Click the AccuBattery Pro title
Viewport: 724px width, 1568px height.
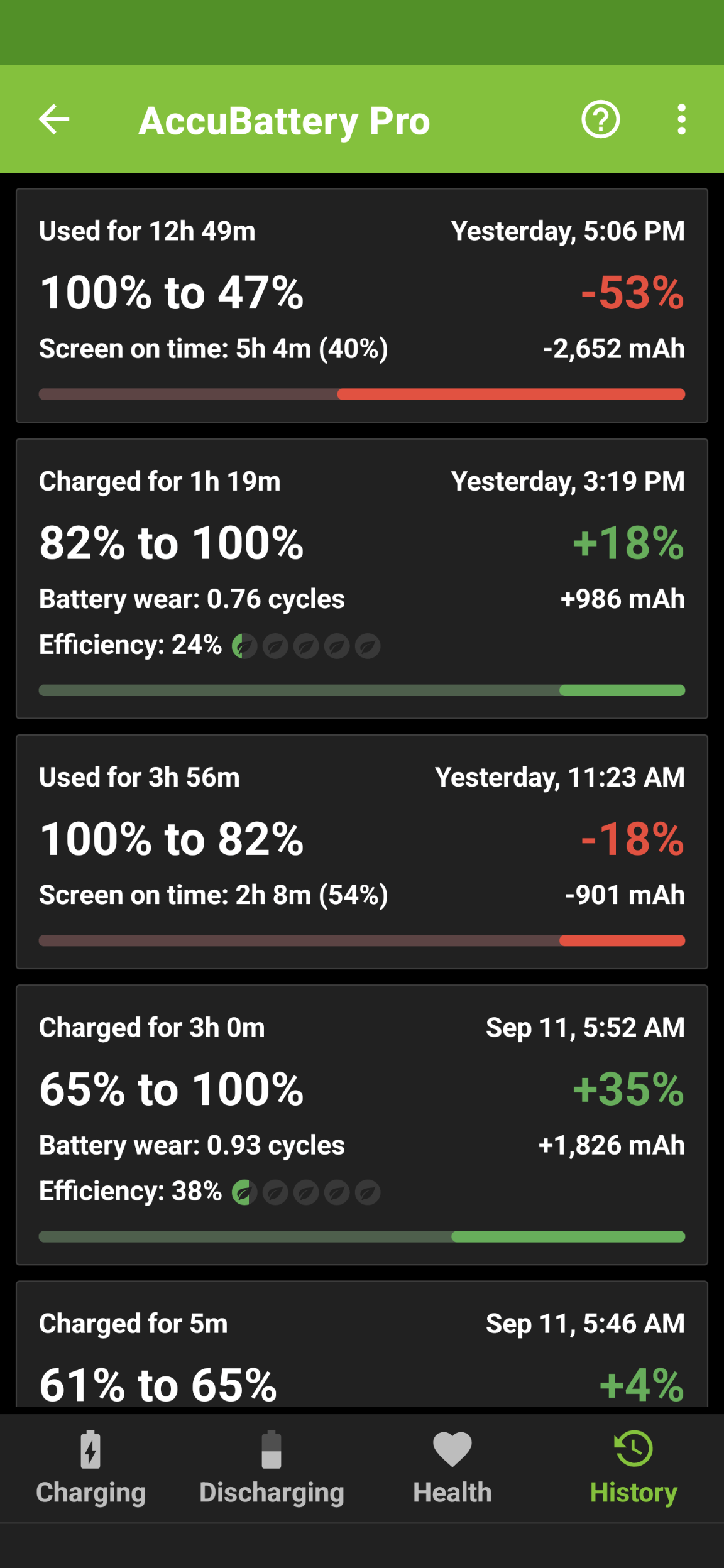coord(284,121)
